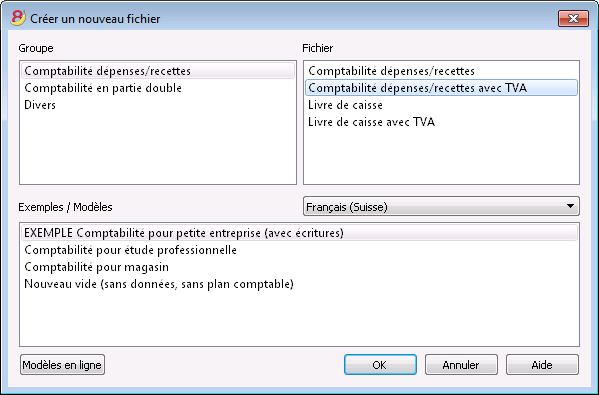The image size is (599, 395).
Task: Select Comptabilité pour étude professionnelle template
Action: click(300, 250)
